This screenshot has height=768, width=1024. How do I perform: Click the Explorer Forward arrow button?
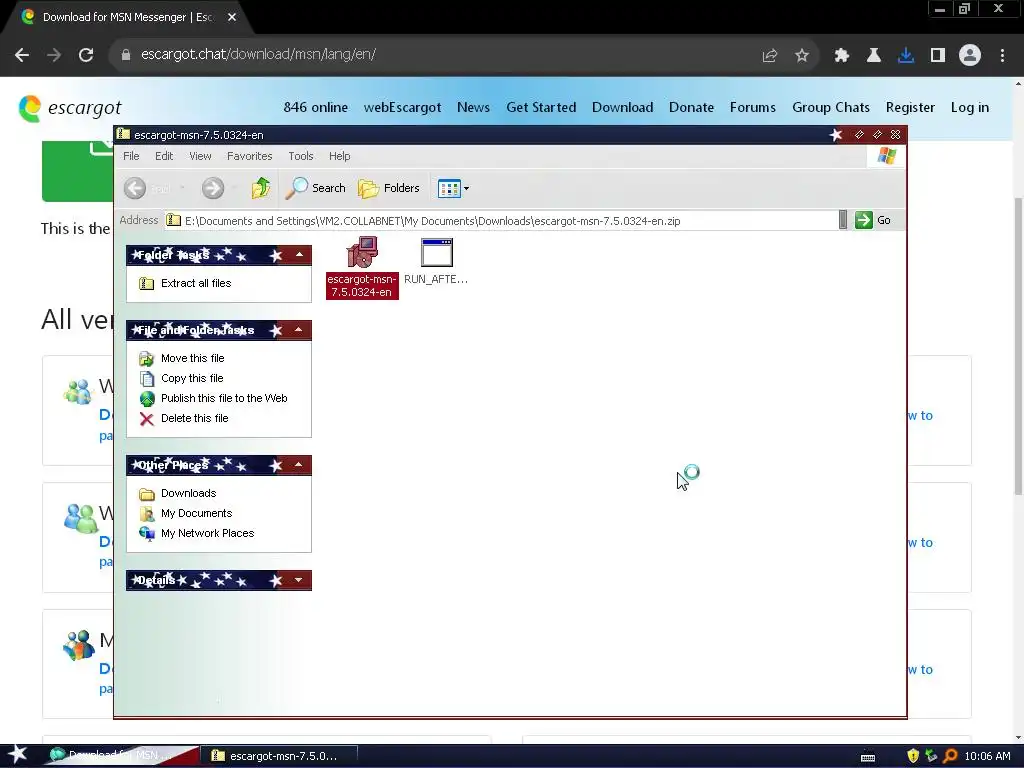click(x=212, y=188)
